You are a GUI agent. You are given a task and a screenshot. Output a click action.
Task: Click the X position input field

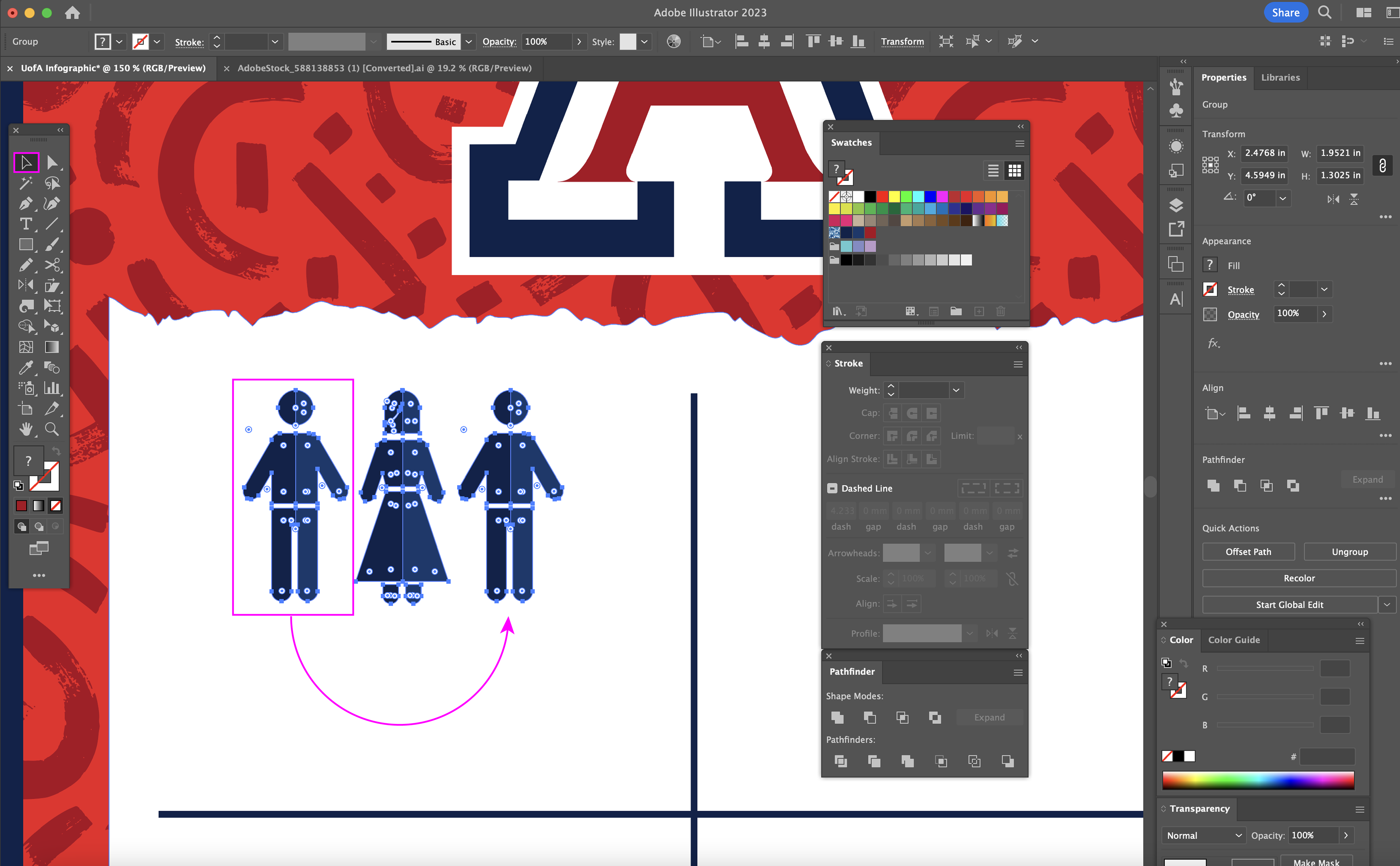pos(1264,153)
